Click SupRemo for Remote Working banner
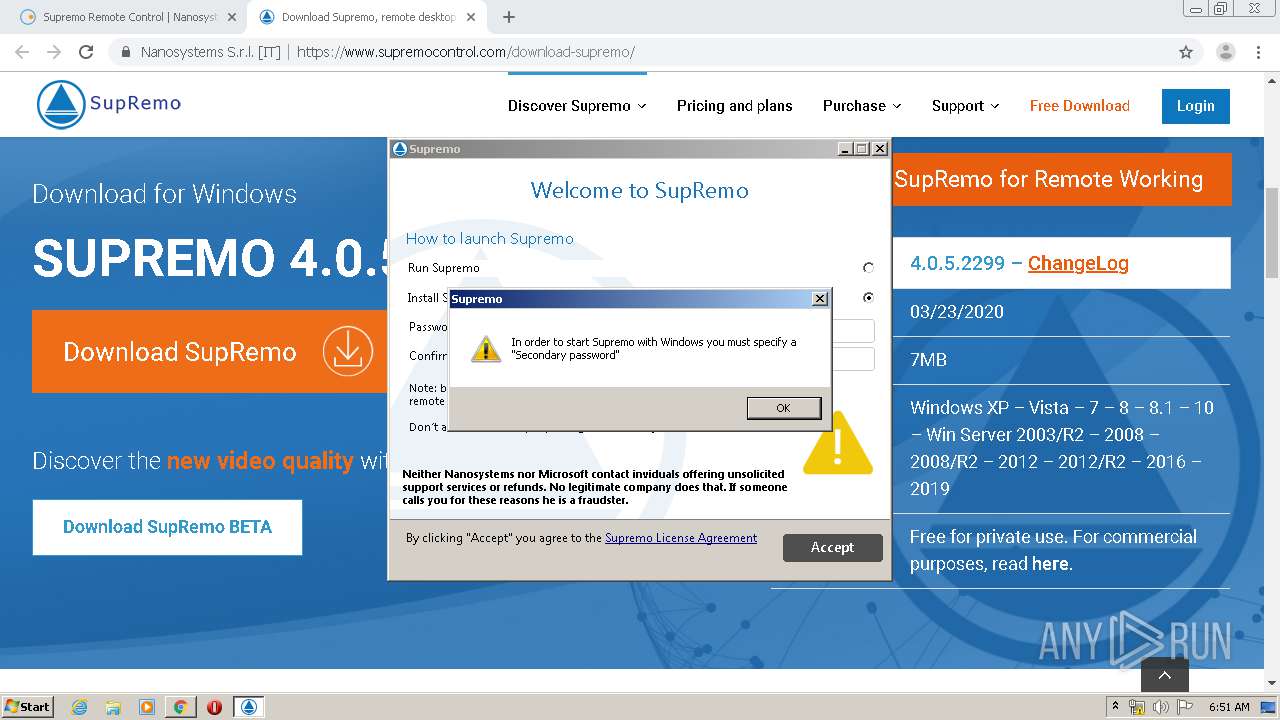The width and height of the screenshot is (1280, 720). 1062,179
